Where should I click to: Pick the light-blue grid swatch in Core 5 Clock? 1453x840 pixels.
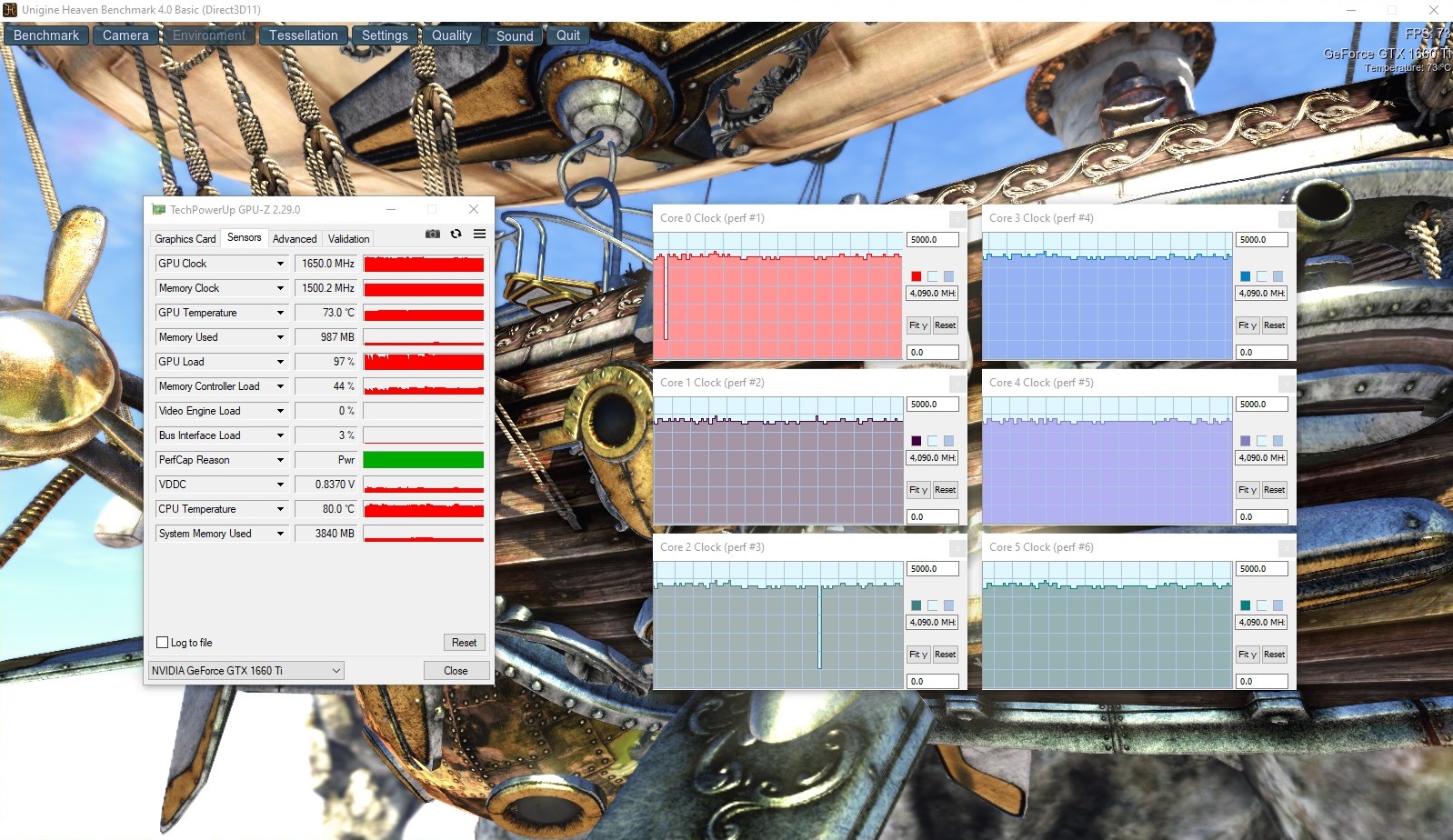click(1278, 605)
